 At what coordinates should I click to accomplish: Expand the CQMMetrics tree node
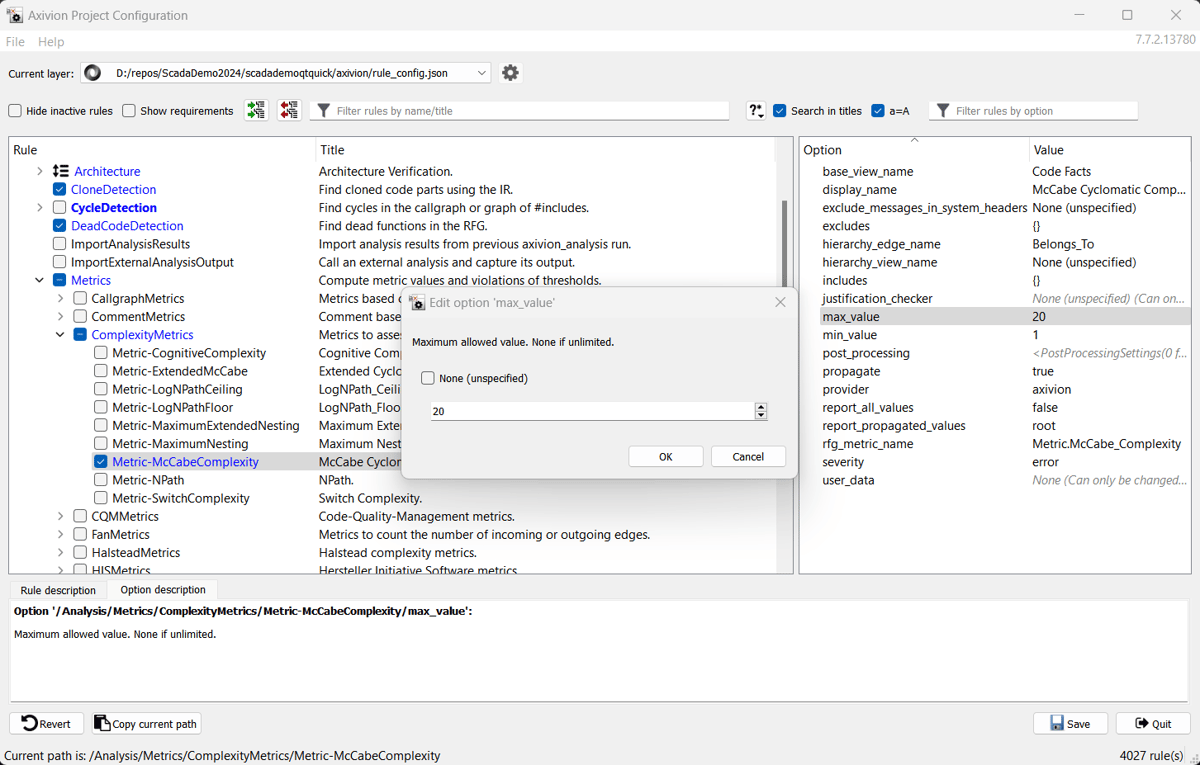pyautogui.click(x=60, y=516)
